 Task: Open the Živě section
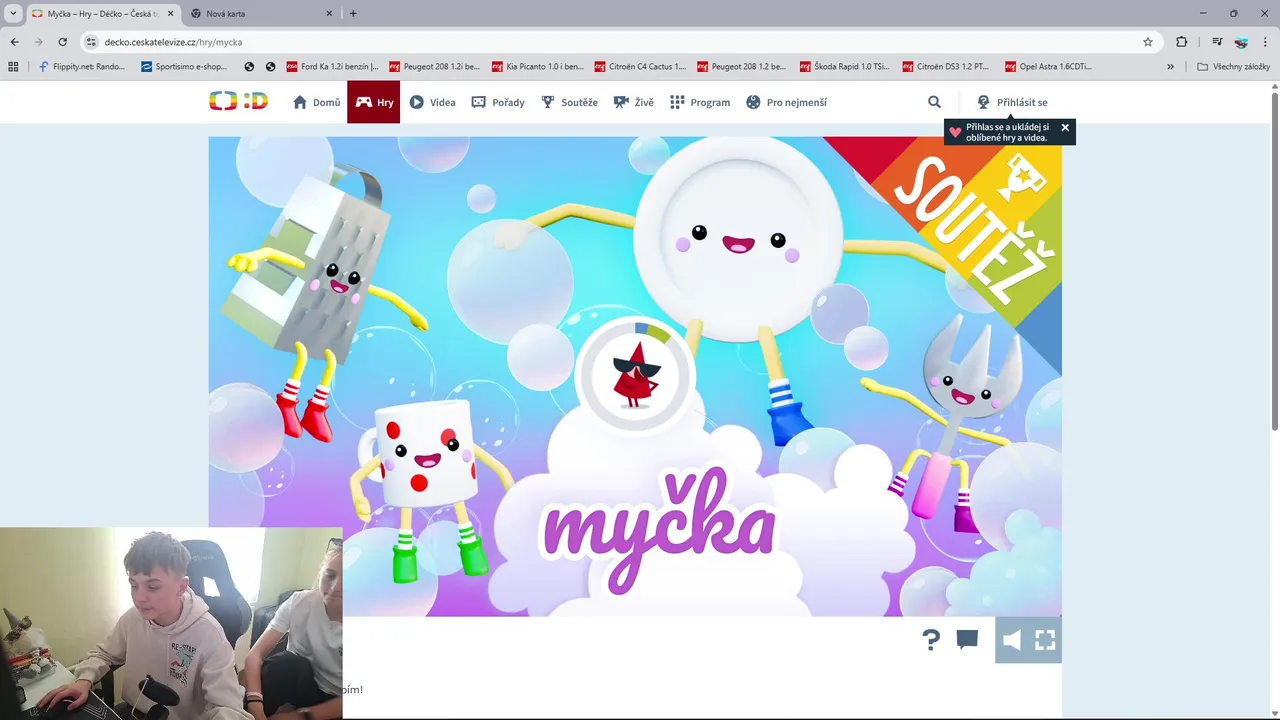[x=633, y=102]
